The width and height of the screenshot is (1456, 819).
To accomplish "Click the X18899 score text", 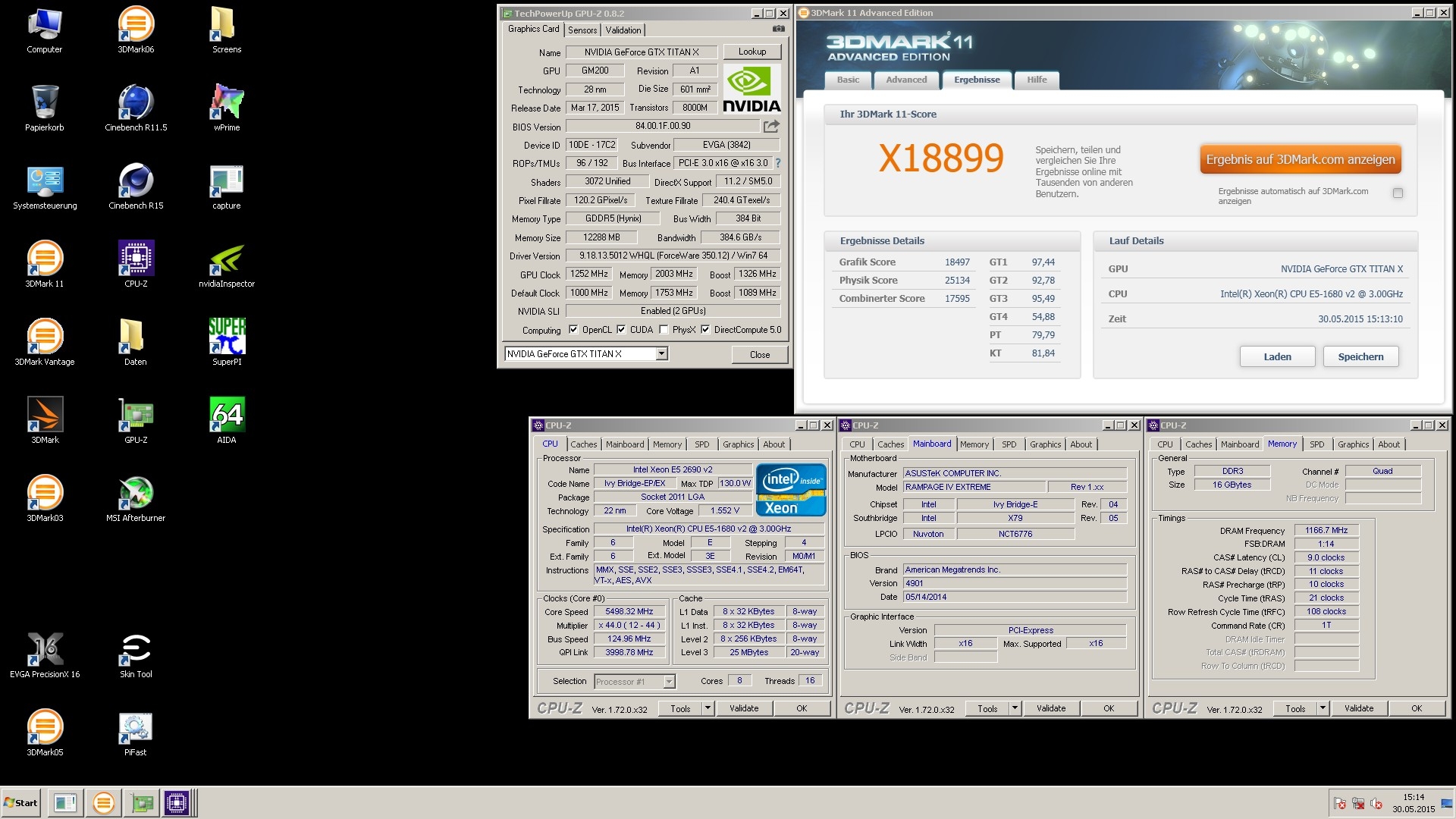I will pos(940,158).
